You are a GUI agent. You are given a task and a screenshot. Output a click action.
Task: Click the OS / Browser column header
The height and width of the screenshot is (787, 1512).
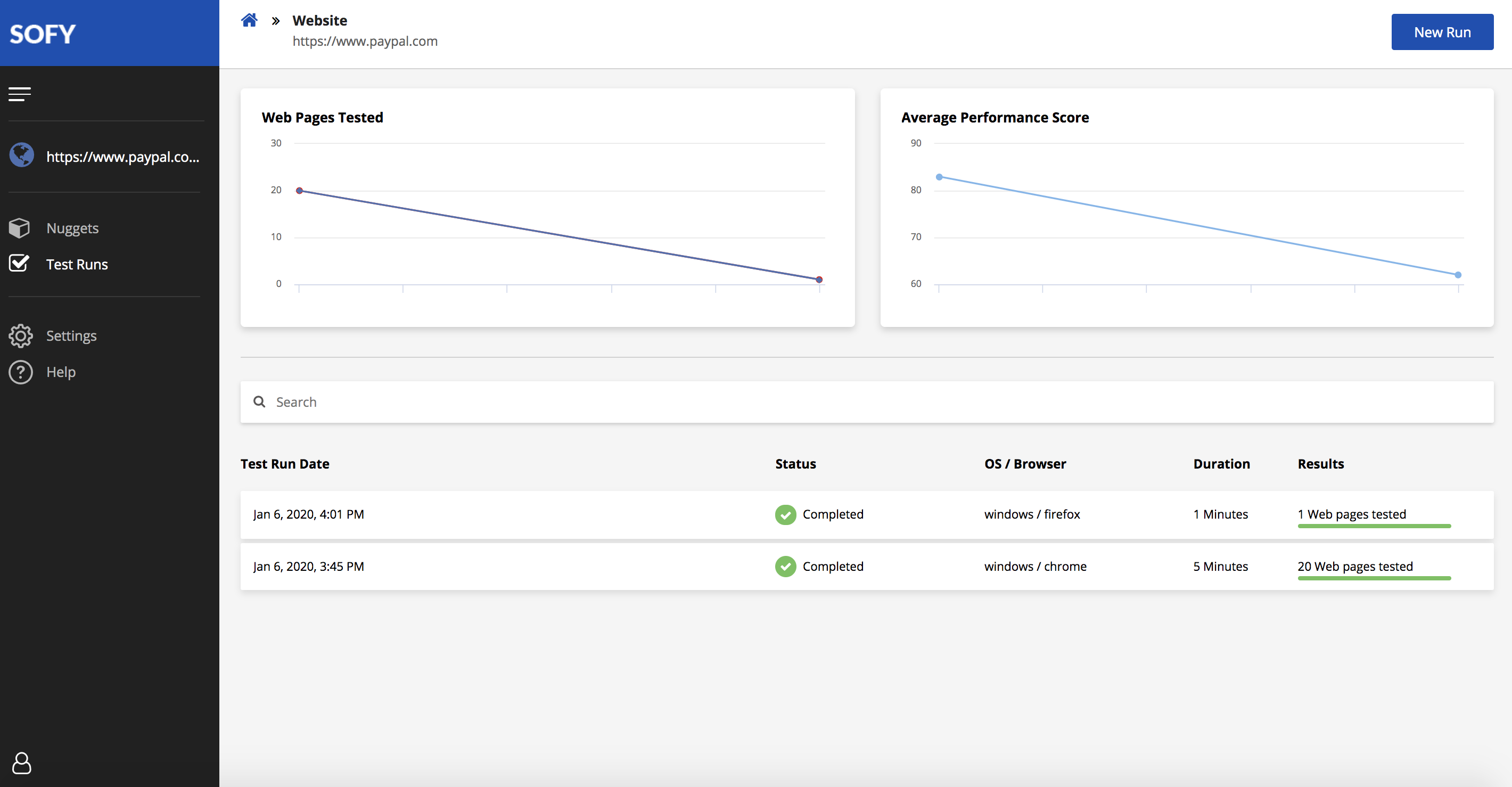point(1025,464)
